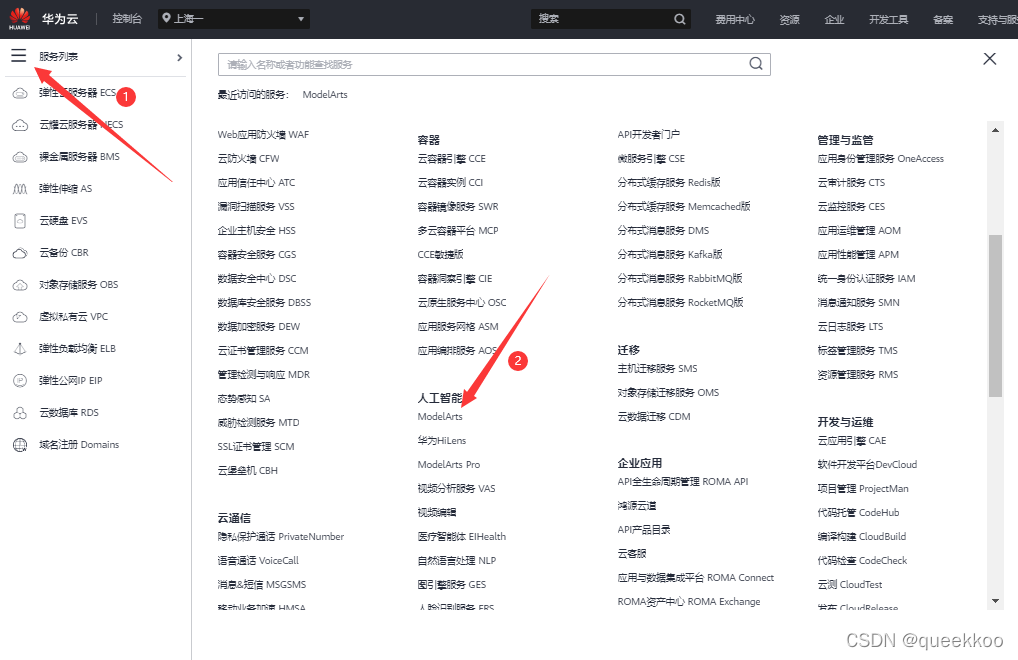Open 图引擎服务 GES
Viewport: 1018px width, 660px height.
coord(451,585)
